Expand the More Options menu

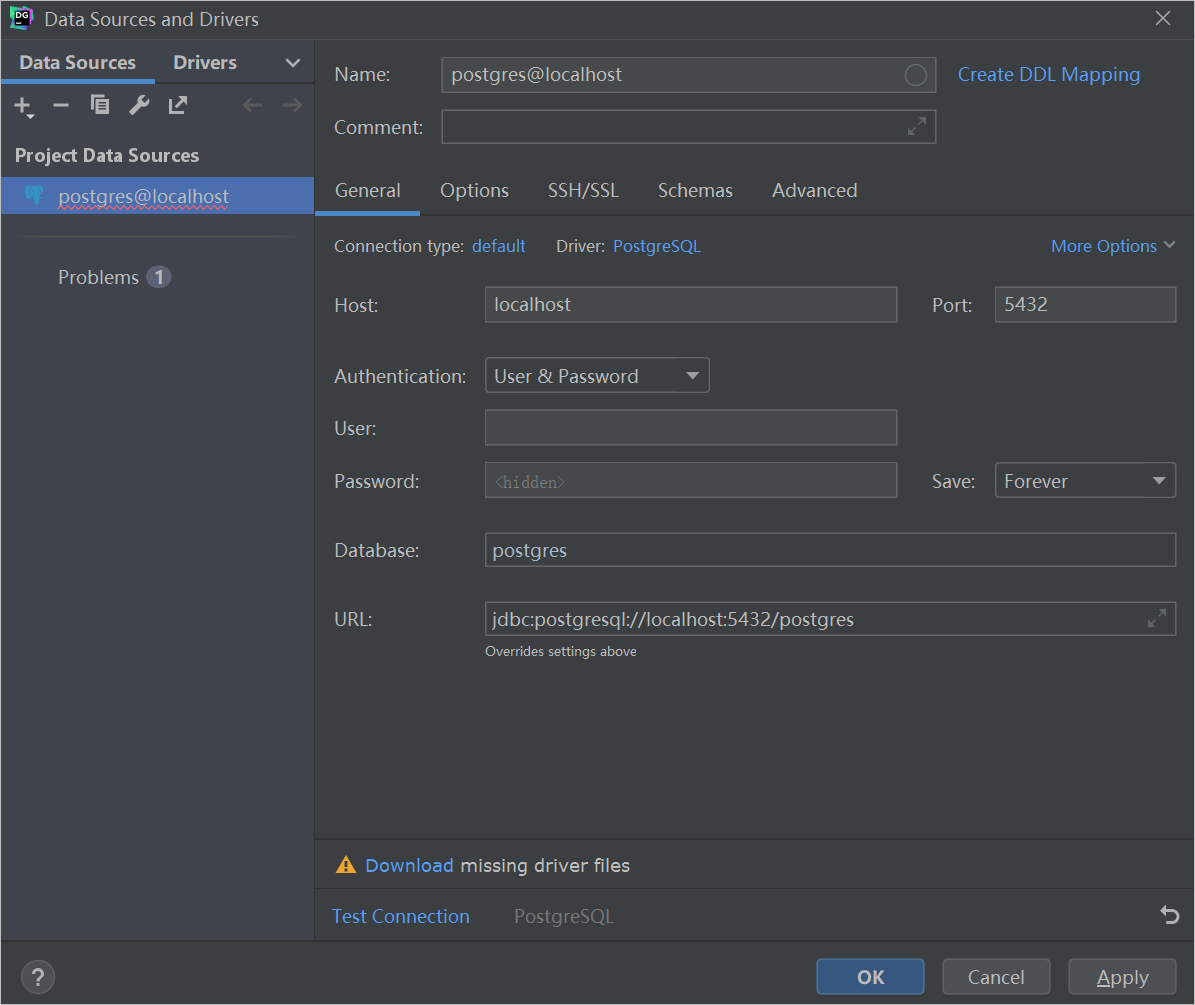[x=1112, y=246]
